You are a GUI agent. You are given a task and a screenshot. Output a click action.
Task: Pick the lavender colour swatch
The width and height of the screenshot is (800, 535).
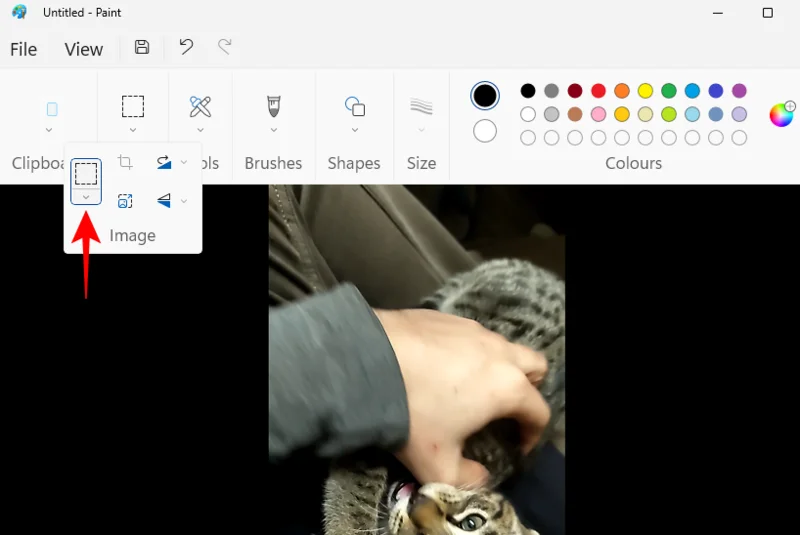point(739,114)
